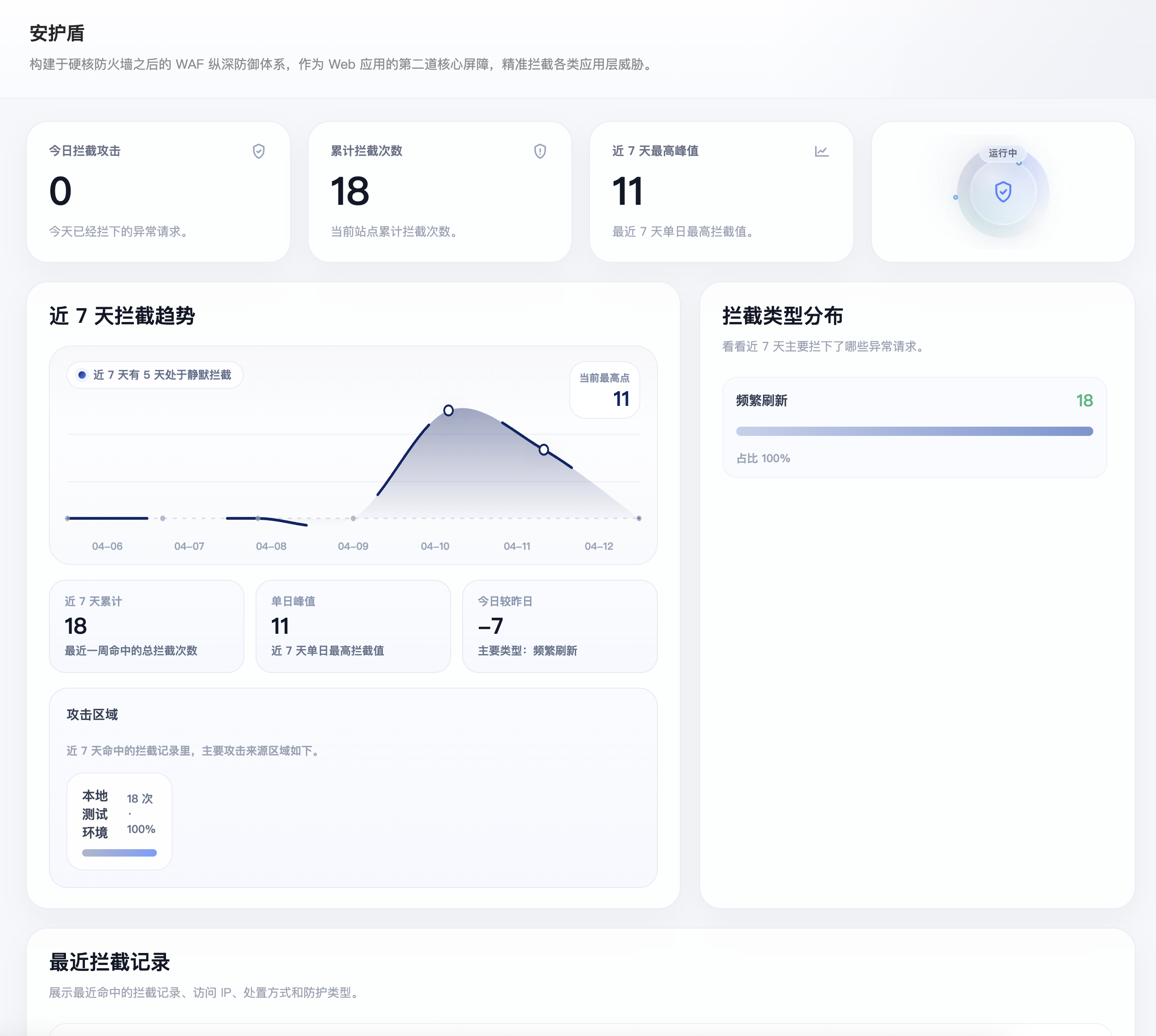Screen dimensions: 1156x1036
Task: Click the alert icon on 累计拦截次数 card
Action: [540, 151]
